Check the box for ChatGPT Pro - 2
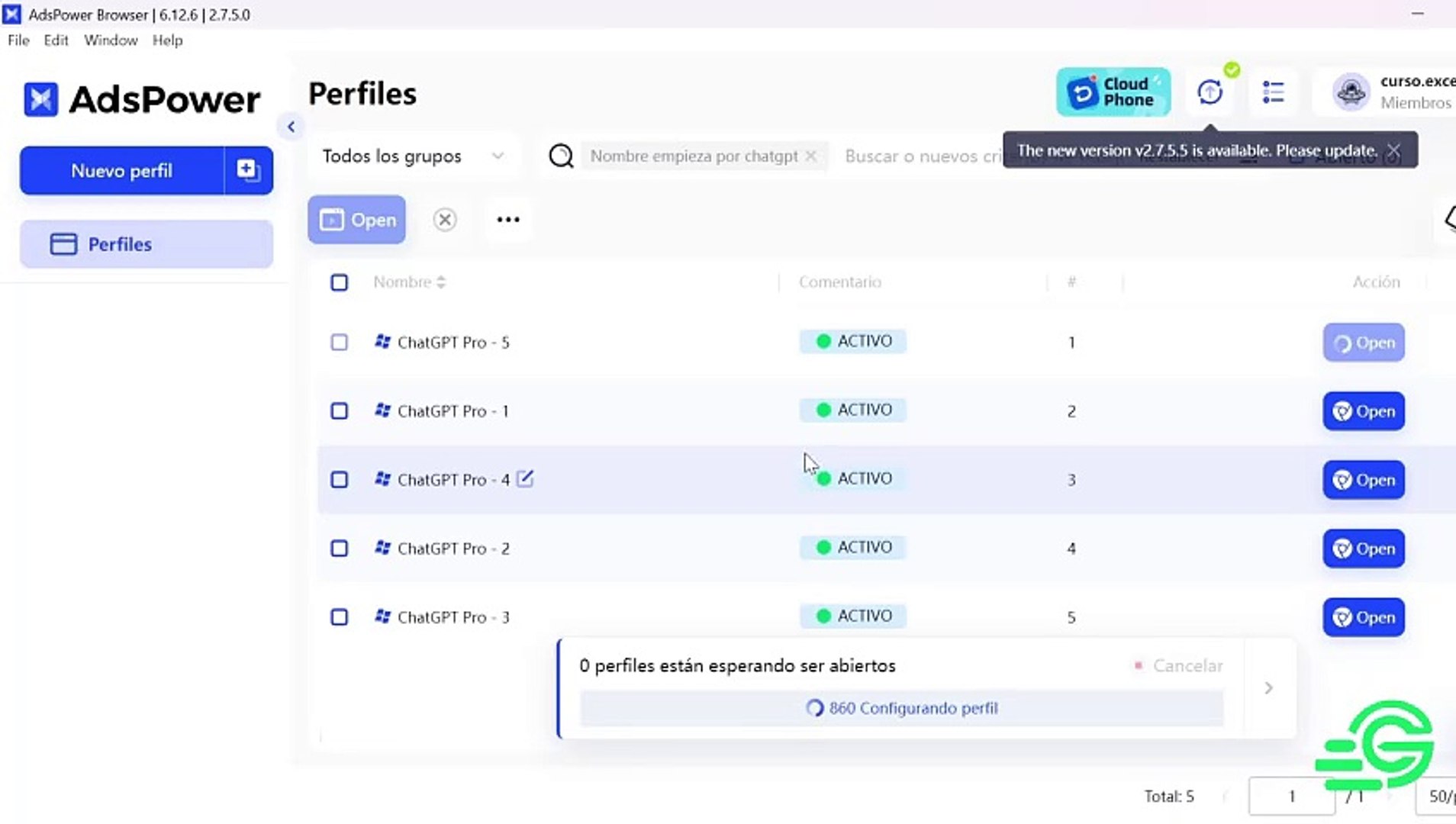This screenshot has width=1456, height=824. pos(340,549)
